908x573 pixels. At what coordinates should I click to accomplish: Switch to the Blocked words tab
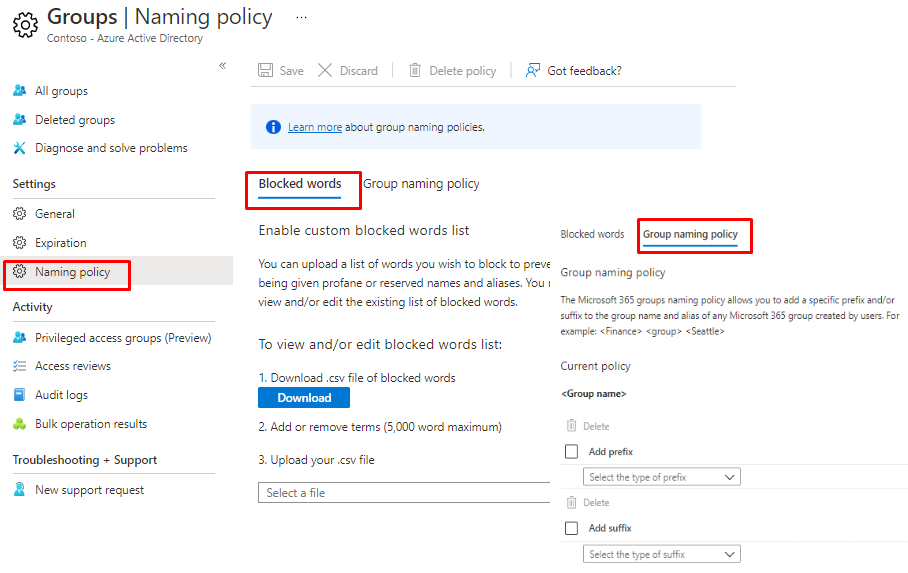click(300, 184)
